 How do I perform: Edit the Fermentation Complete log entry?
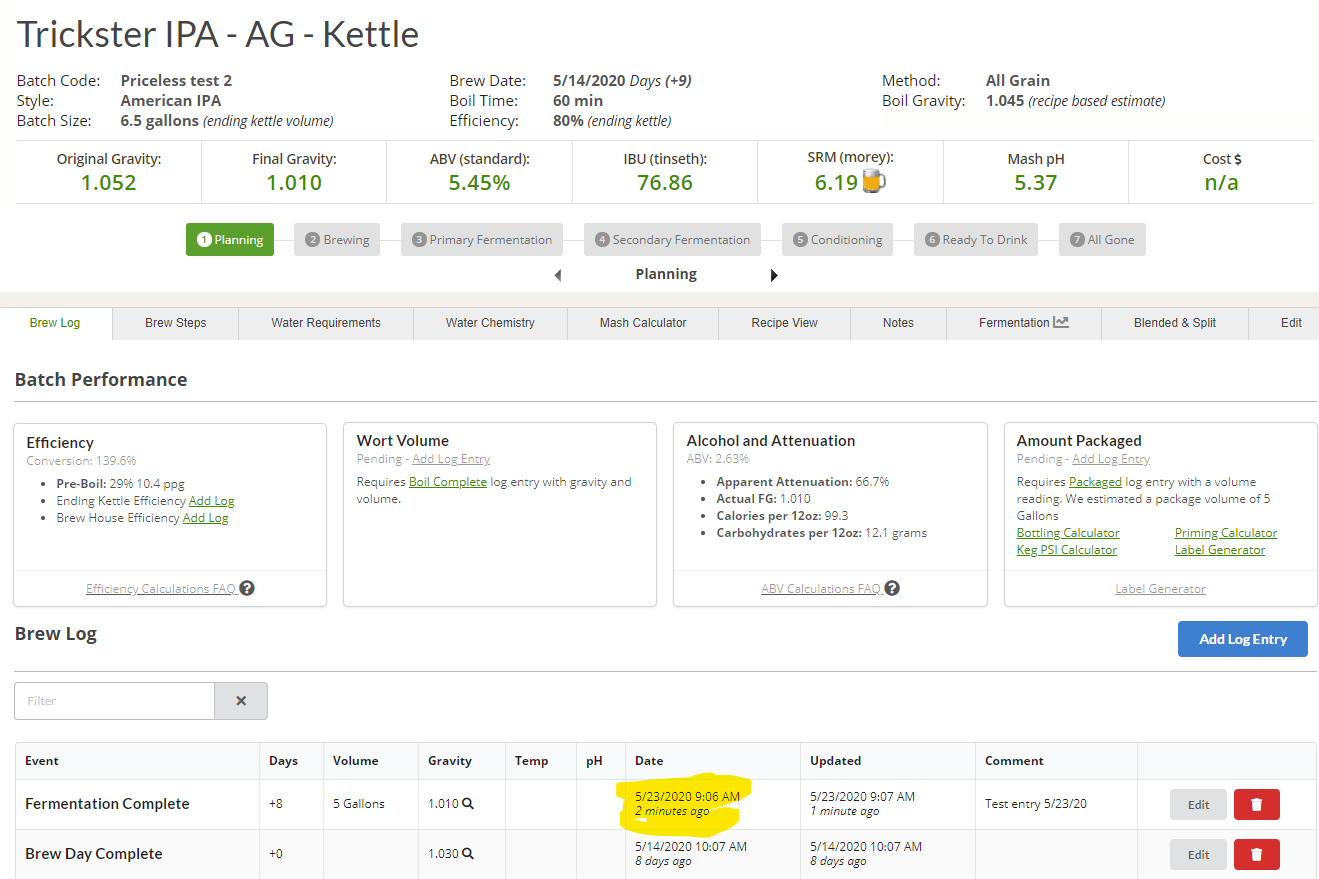click(x=1198, y=804)
